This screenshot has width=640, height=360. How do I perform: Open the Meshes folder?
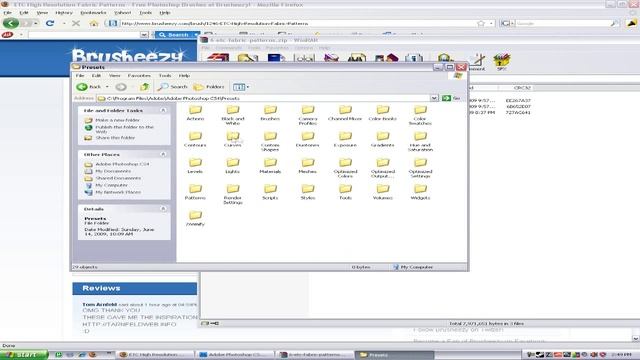(x=308, y=166)
